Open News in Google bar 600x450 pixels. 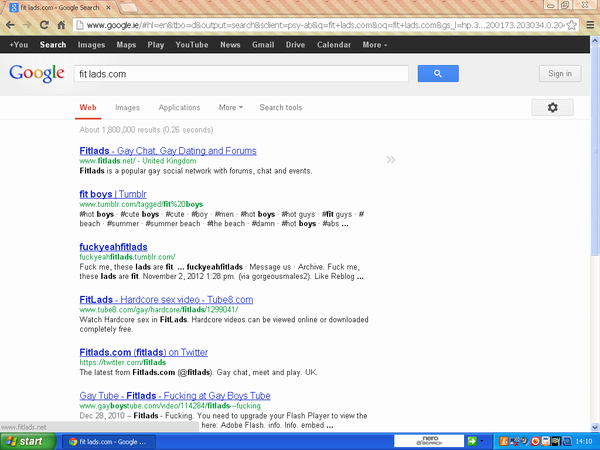[x=230, y=45]
